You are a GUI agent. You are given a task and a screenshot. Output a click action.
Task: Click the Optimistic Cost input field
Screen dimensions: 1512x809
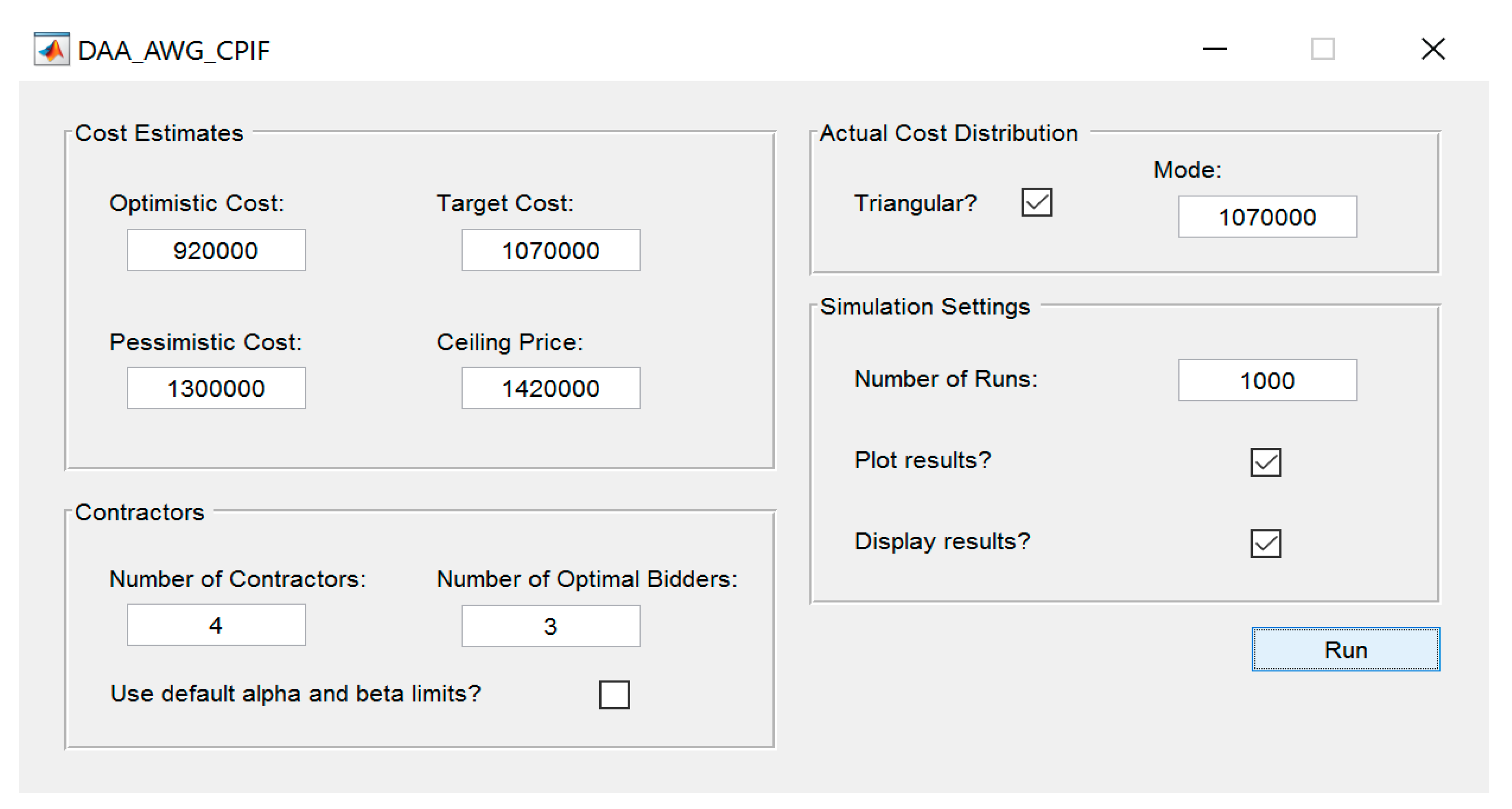click(x=216, y=250)
